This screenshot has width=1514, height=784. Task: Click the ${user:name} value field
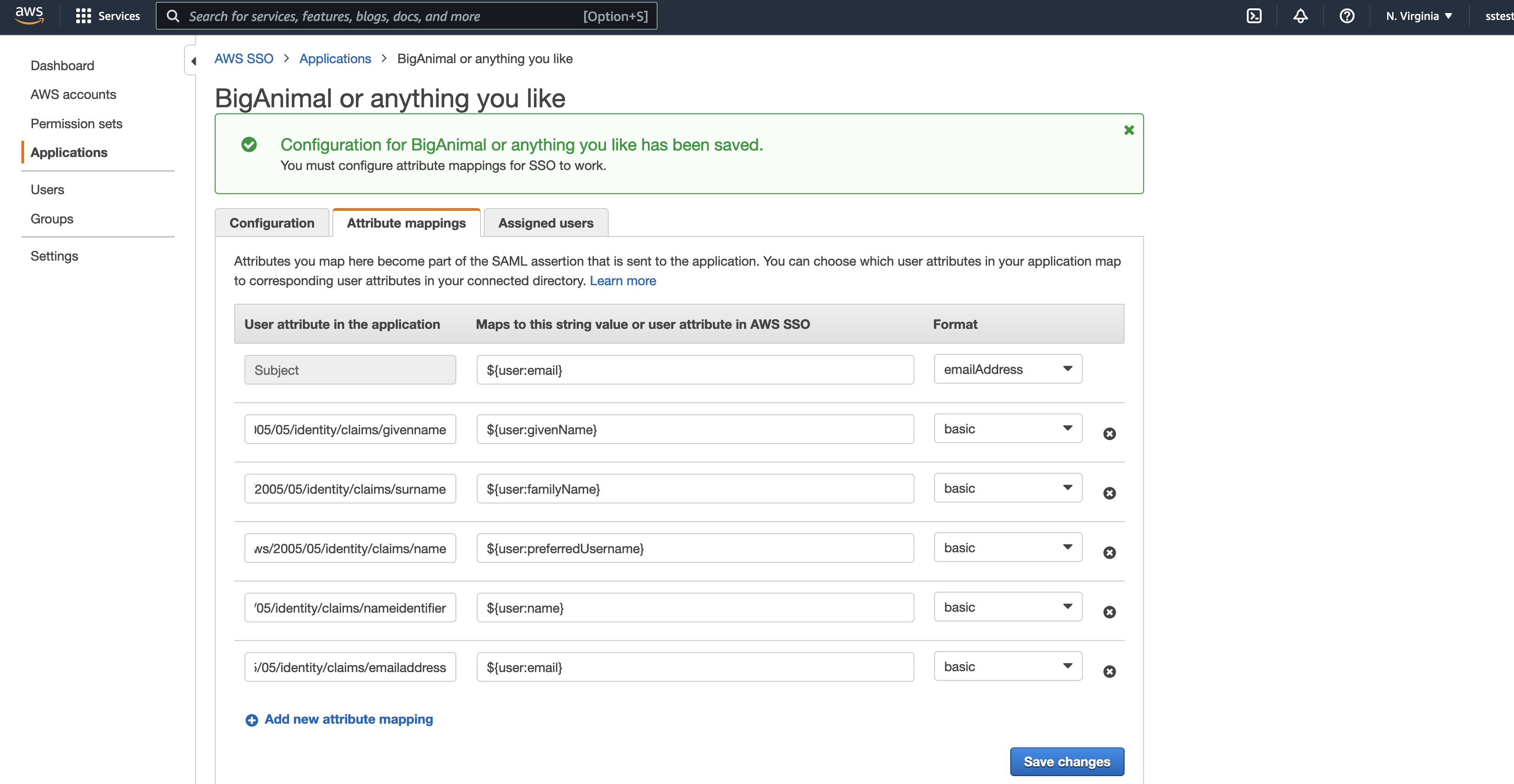(695, 608)
